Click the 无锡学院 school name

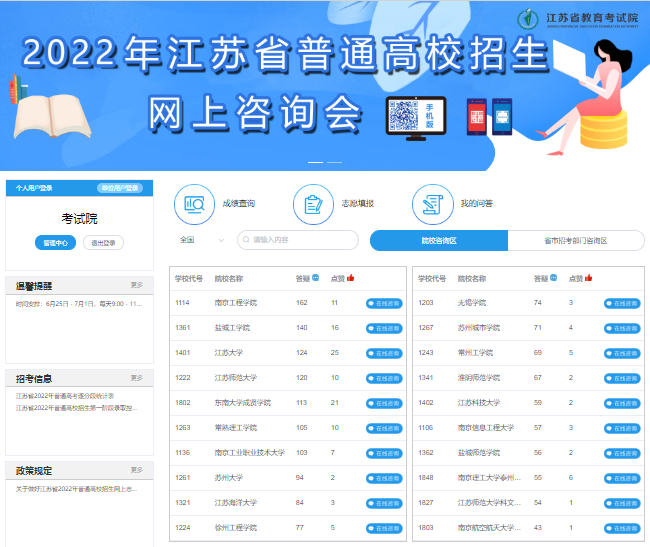(472, 303)
